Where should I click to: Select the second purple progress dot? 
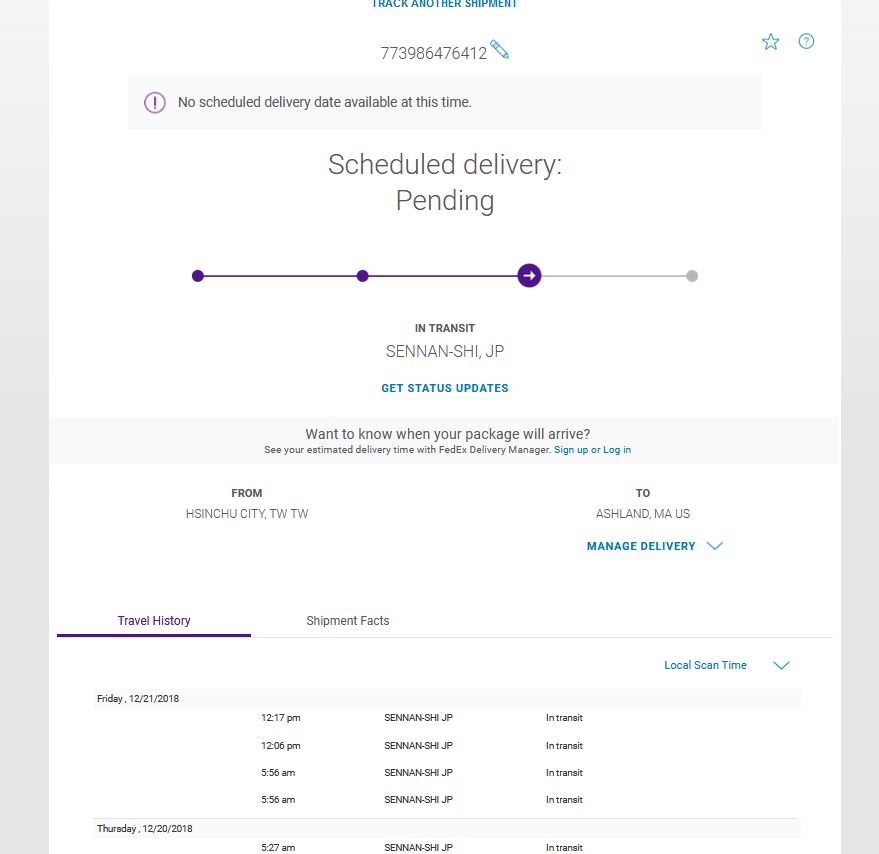363,276
